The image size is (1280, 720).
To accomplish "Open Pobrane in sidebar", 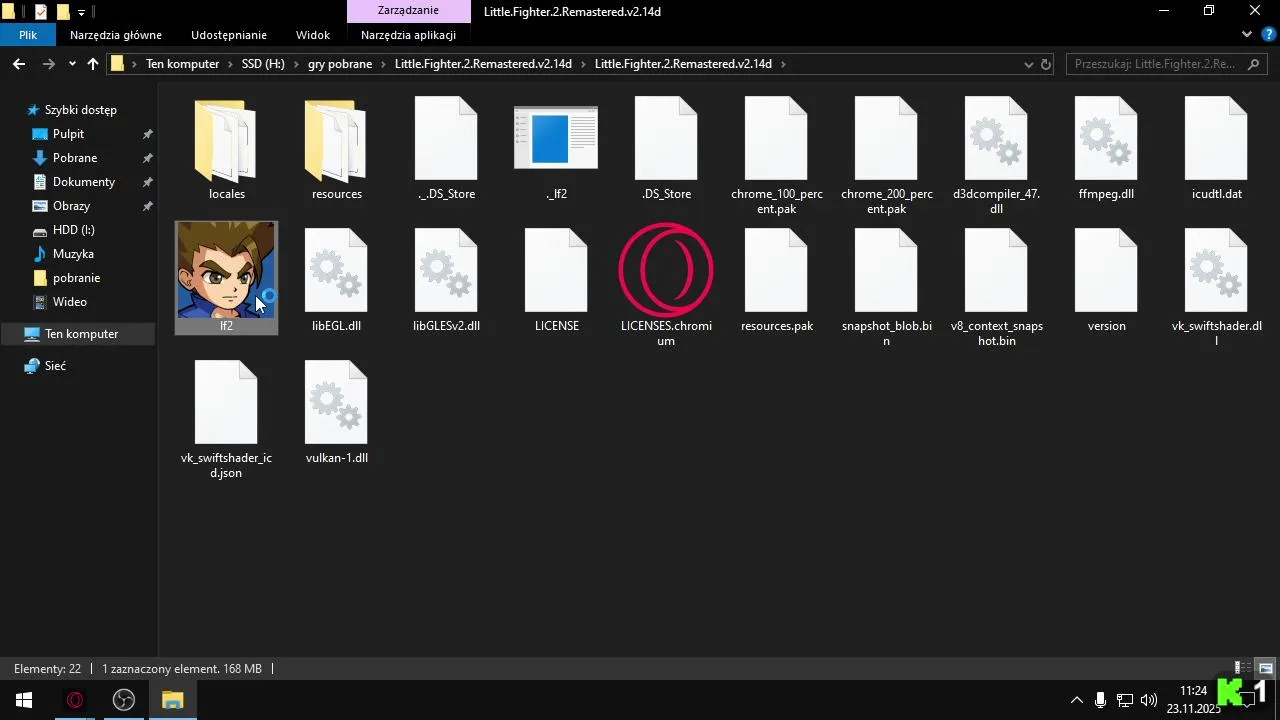I will click(75, 158).
